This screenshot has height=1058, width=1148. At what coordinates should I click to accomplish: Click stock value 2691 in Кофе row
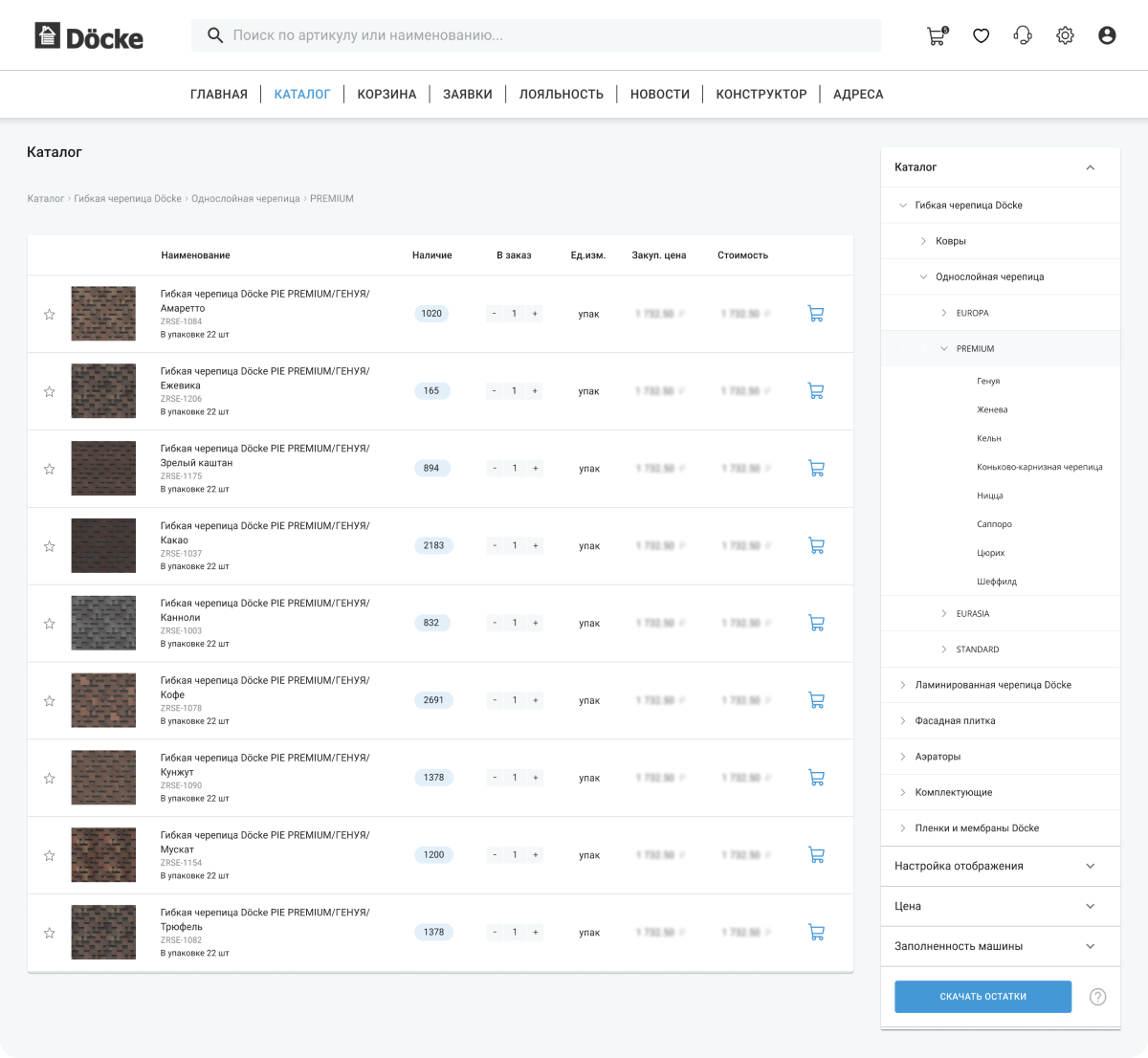pyautogui.click(x=433, y=700)
